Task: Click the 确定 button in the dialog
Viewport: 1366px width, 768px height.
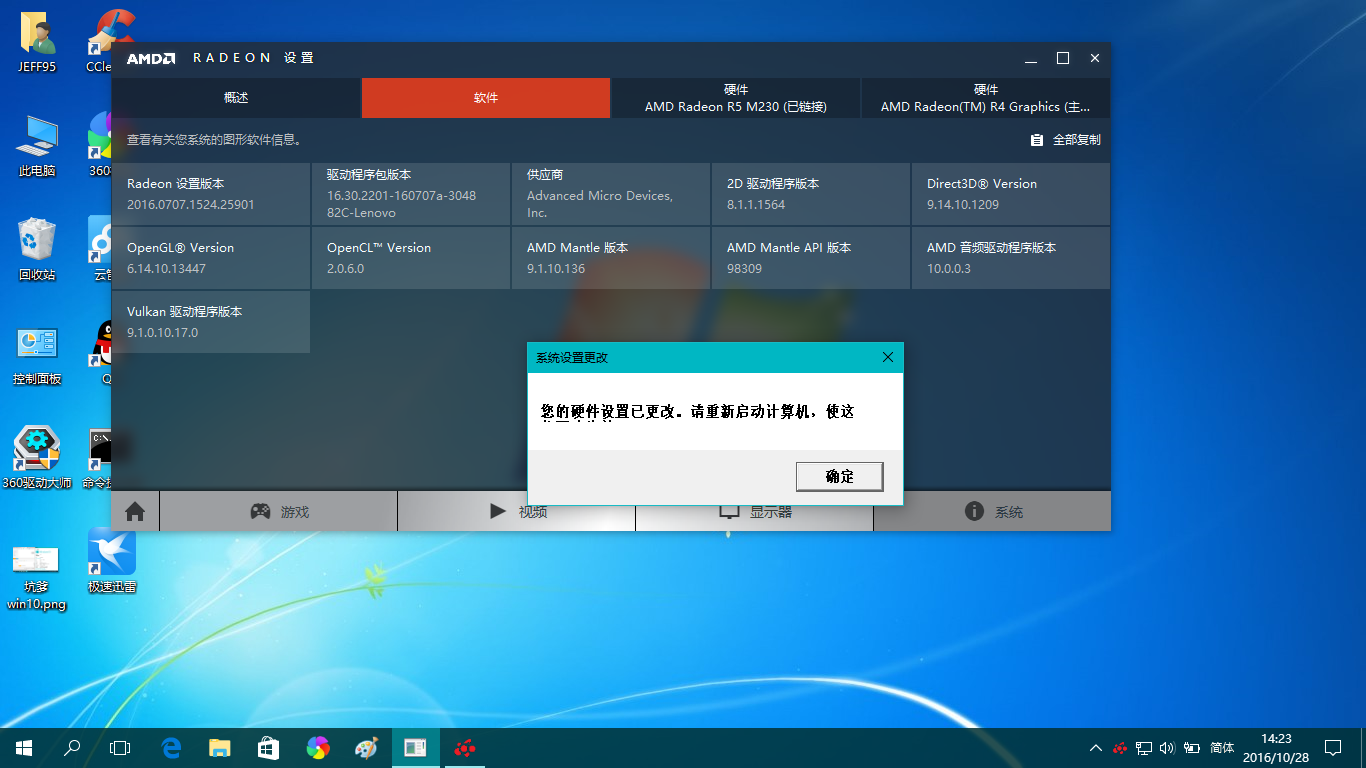Action: coord(839,476)
